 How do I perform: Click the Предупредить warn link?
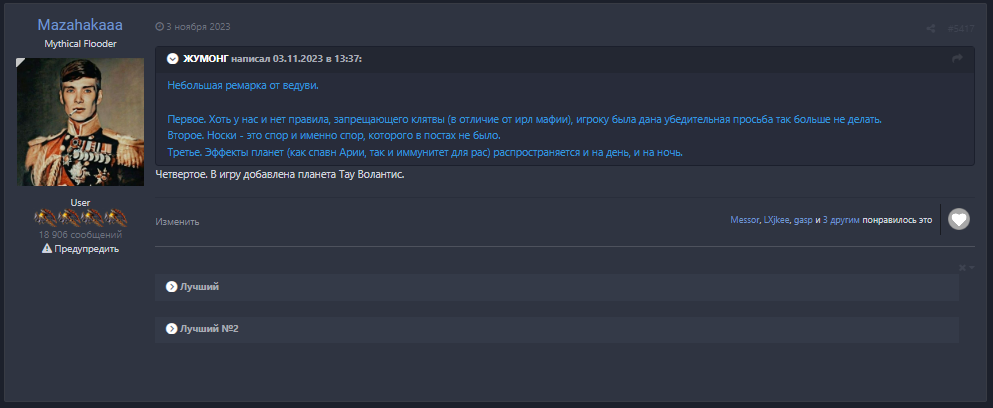(86, 249)
